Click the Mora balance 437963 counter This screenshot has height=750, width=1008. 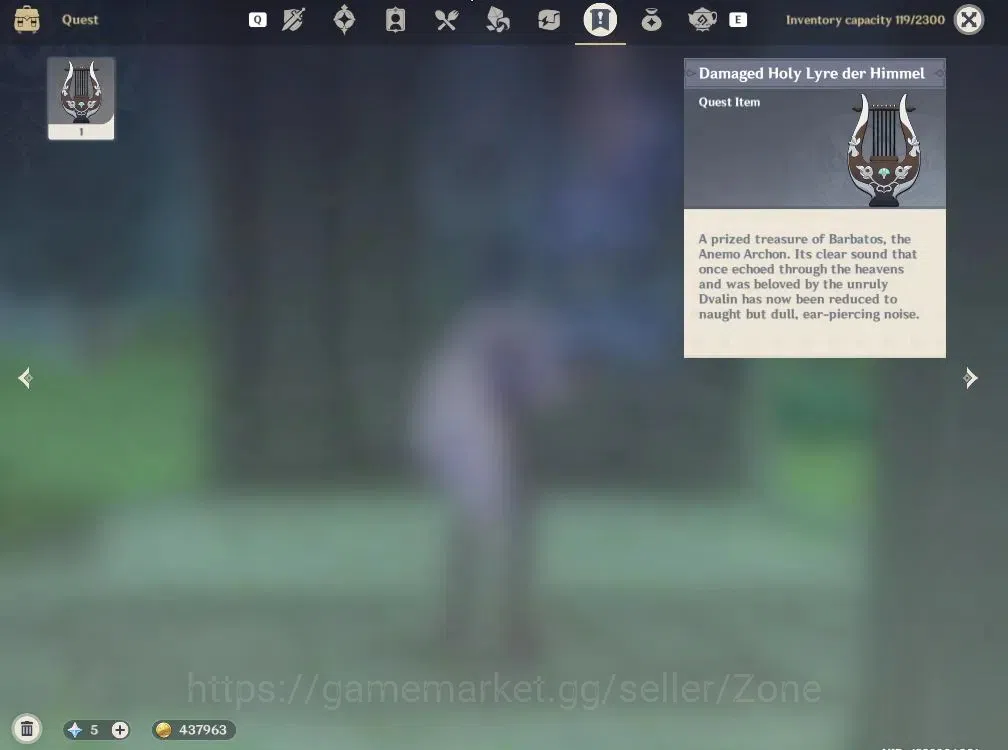[194, 729]
